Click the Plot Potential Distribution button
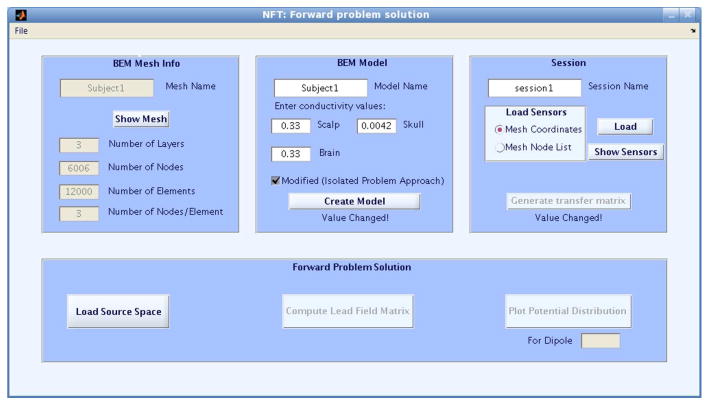Image resolution: width=710 pixels, height=406 pixels. click(x=568, y=311)
